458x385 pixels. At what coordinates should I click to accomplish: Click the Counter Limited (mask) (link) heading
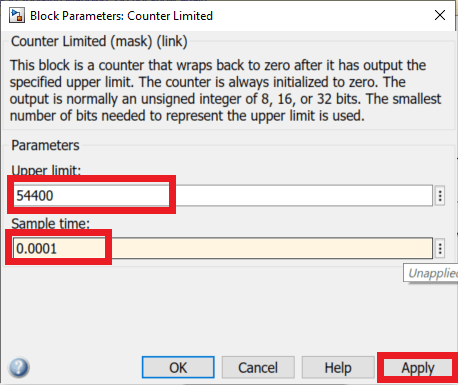click(x=99, y=41)
